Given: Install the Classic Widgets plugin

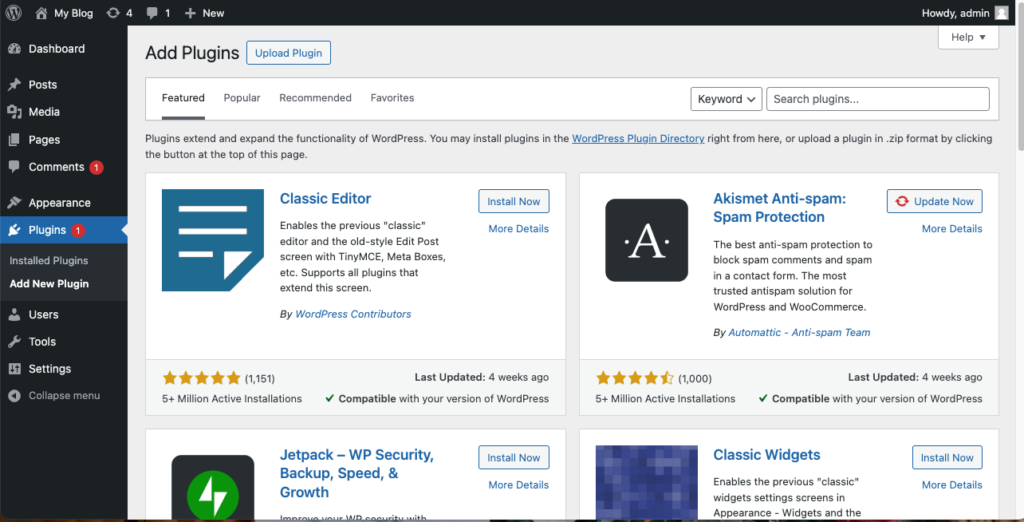Looking at the screenshot, I should (948, 457).
